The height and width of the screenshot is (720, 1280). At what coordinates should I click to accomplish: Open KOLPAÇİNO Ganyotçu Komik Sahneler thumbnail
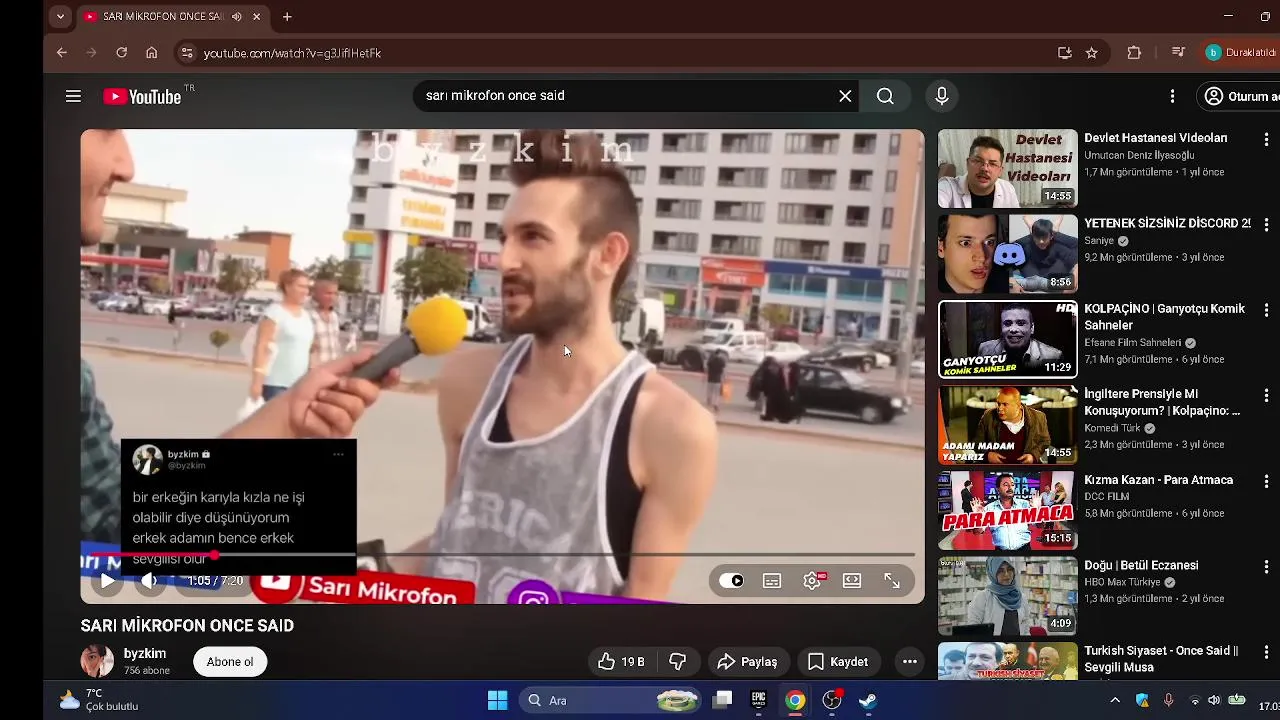[x=1008, y=339]
